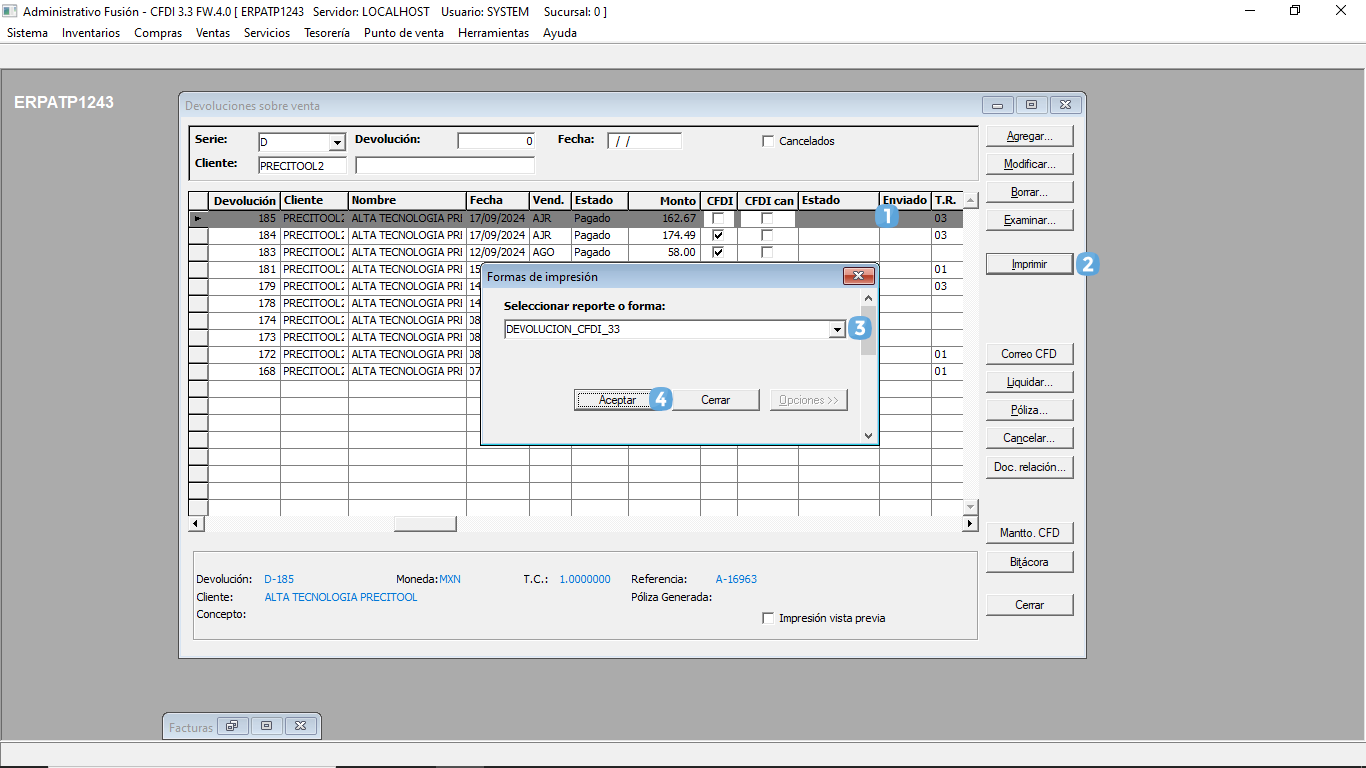Open the Tesorería menu

(327, 33)
